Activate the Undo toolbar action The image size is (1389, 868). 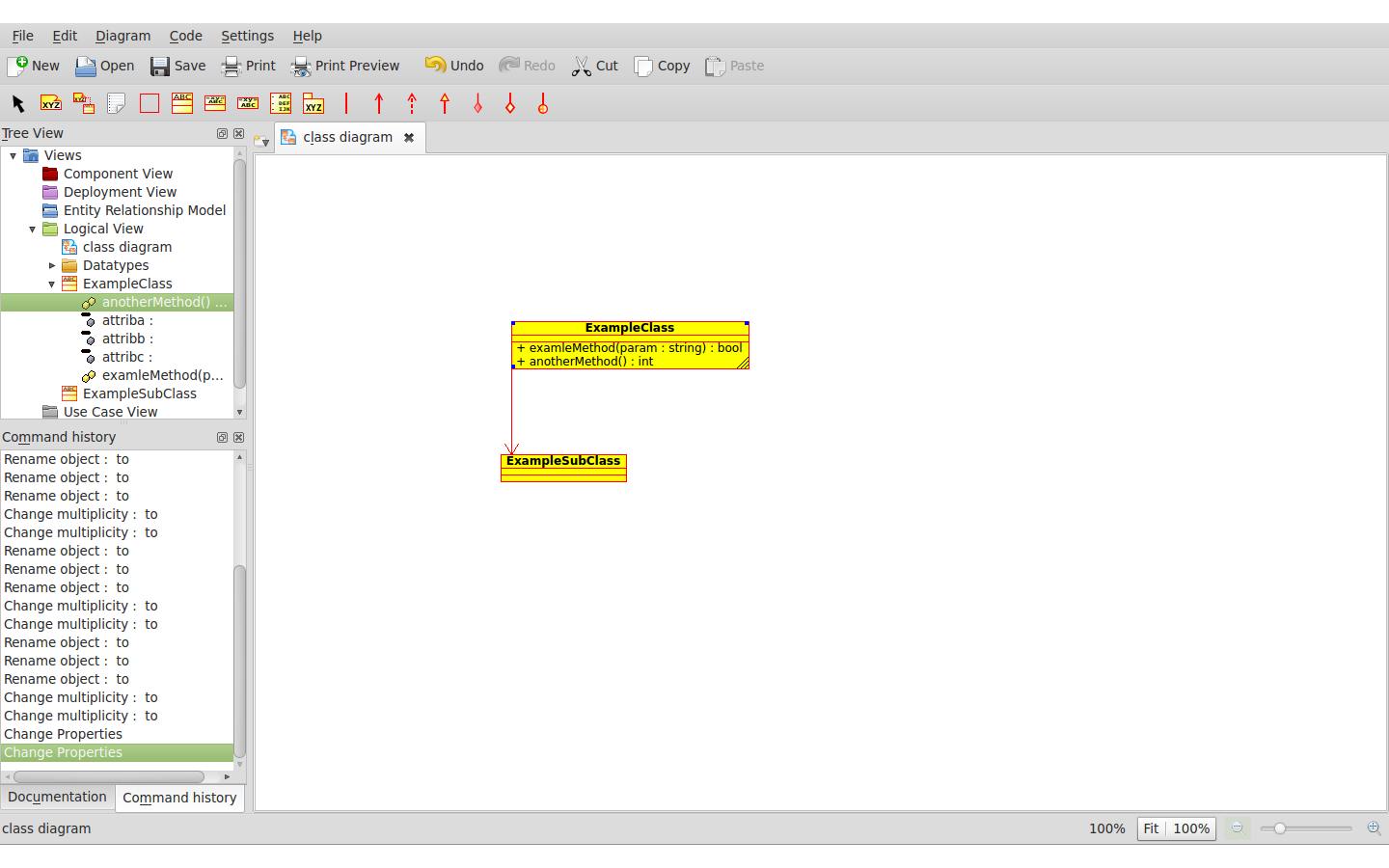click(x=452, y=66)
